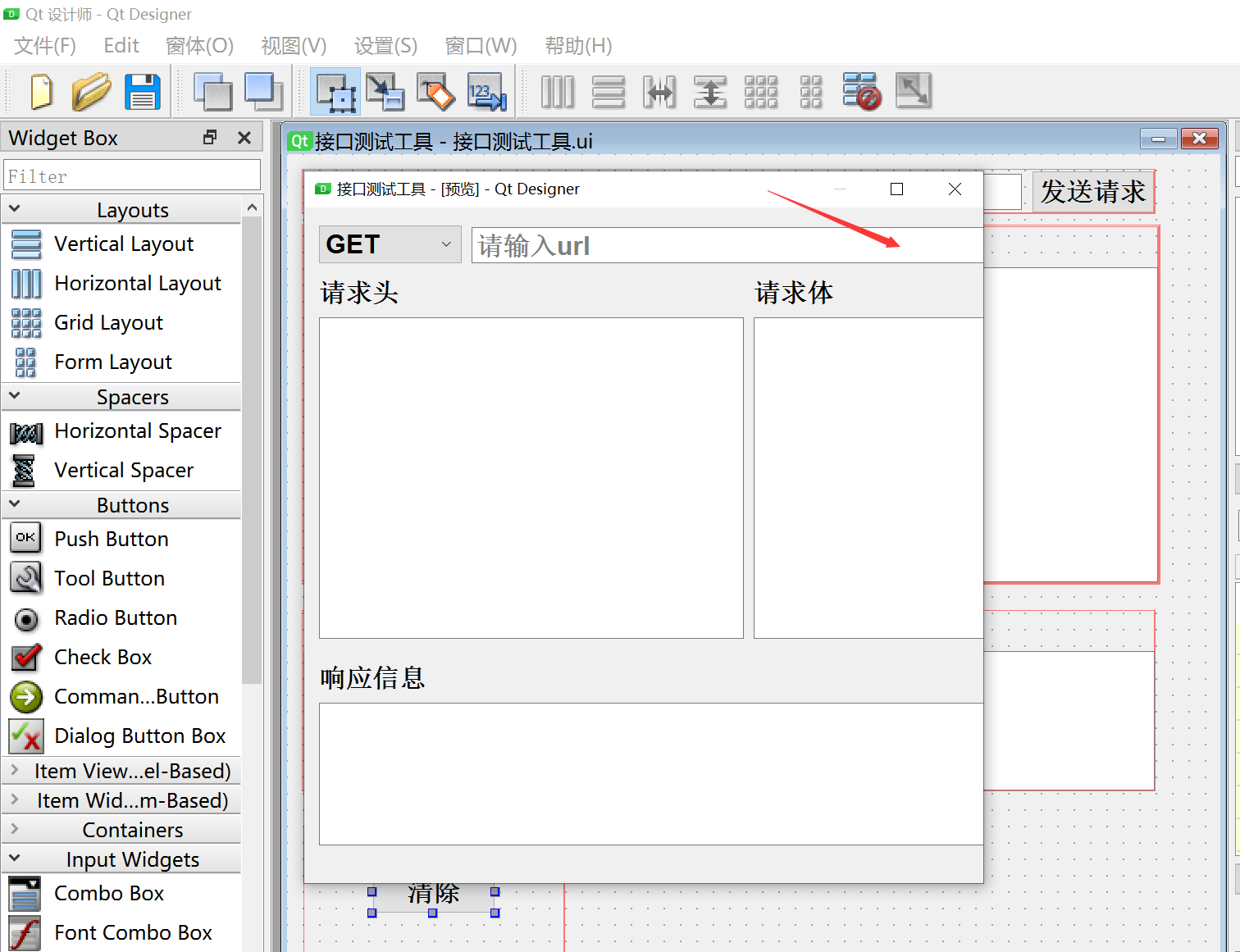Click the Lay Out in a Grid toolbar icon
This screenshot has width=1240, height=952.
pos(761,91)
